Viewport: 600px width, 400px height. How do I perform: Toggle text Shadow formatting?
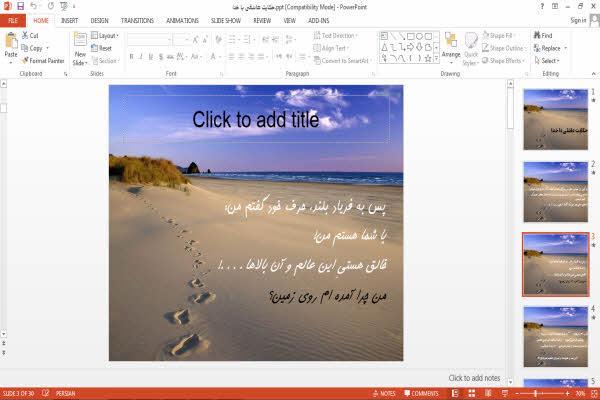click(161, 57)
